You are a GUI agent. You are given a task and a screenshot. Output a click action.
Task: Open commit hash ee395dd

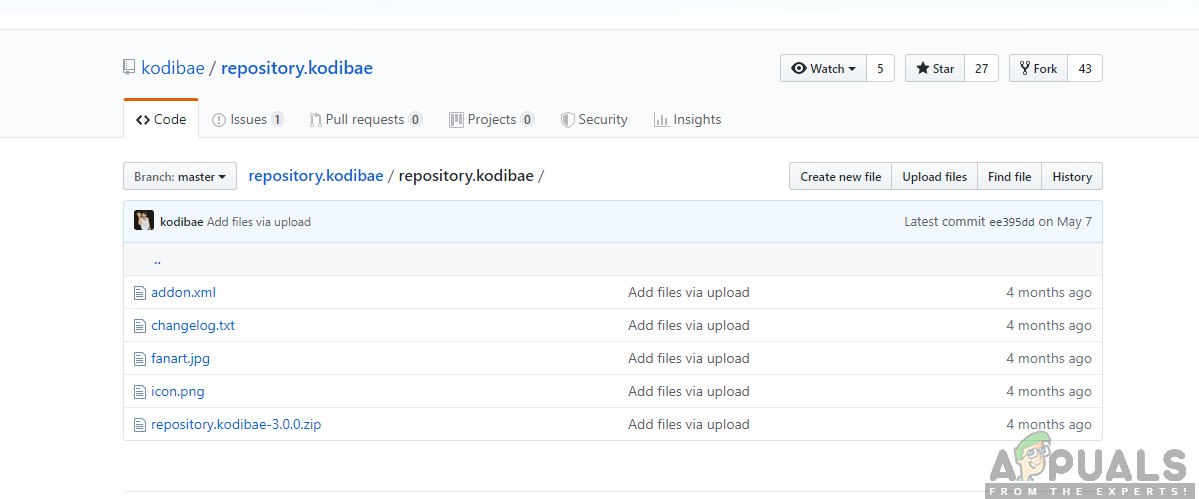click(1012, 222)
